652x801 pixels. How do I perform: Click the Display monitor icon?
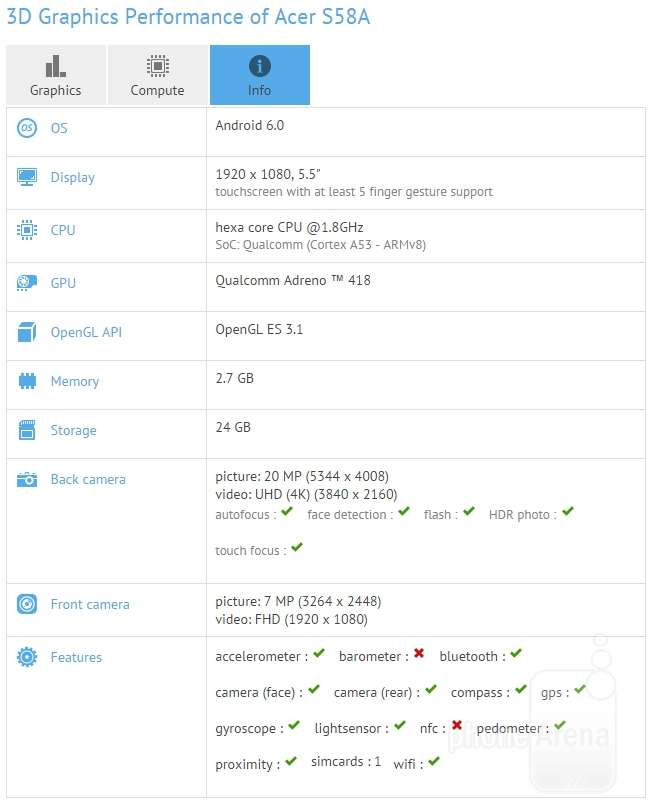click(27, 177)
